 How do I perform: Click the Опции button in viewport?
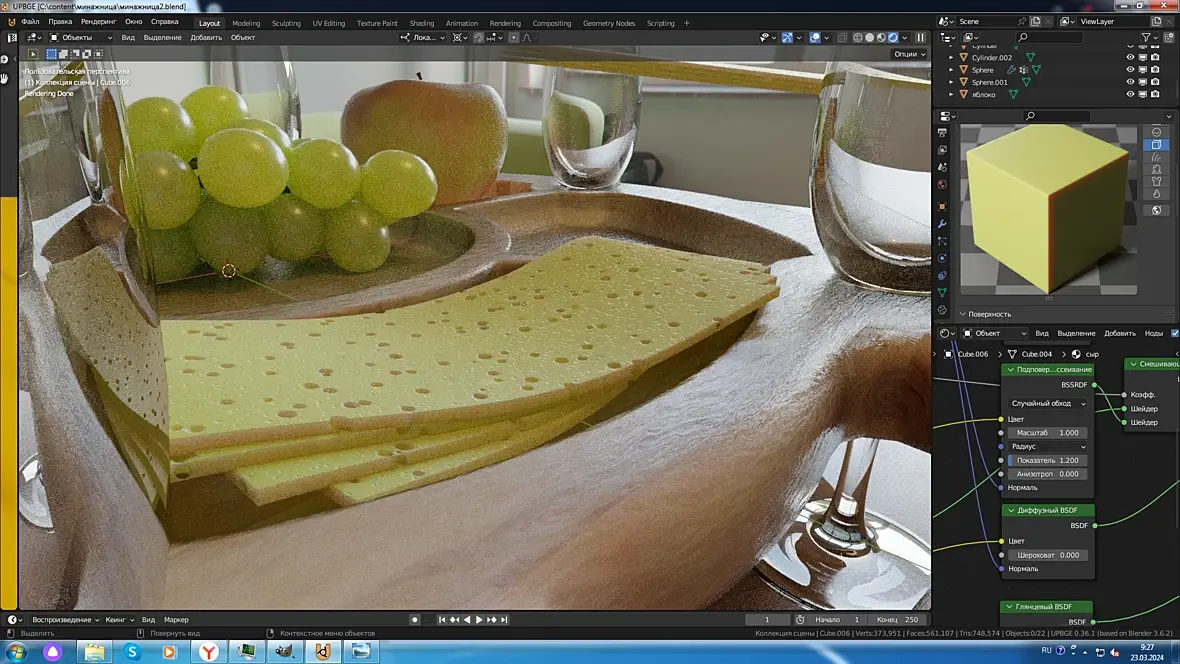click(x=910, y=54)
